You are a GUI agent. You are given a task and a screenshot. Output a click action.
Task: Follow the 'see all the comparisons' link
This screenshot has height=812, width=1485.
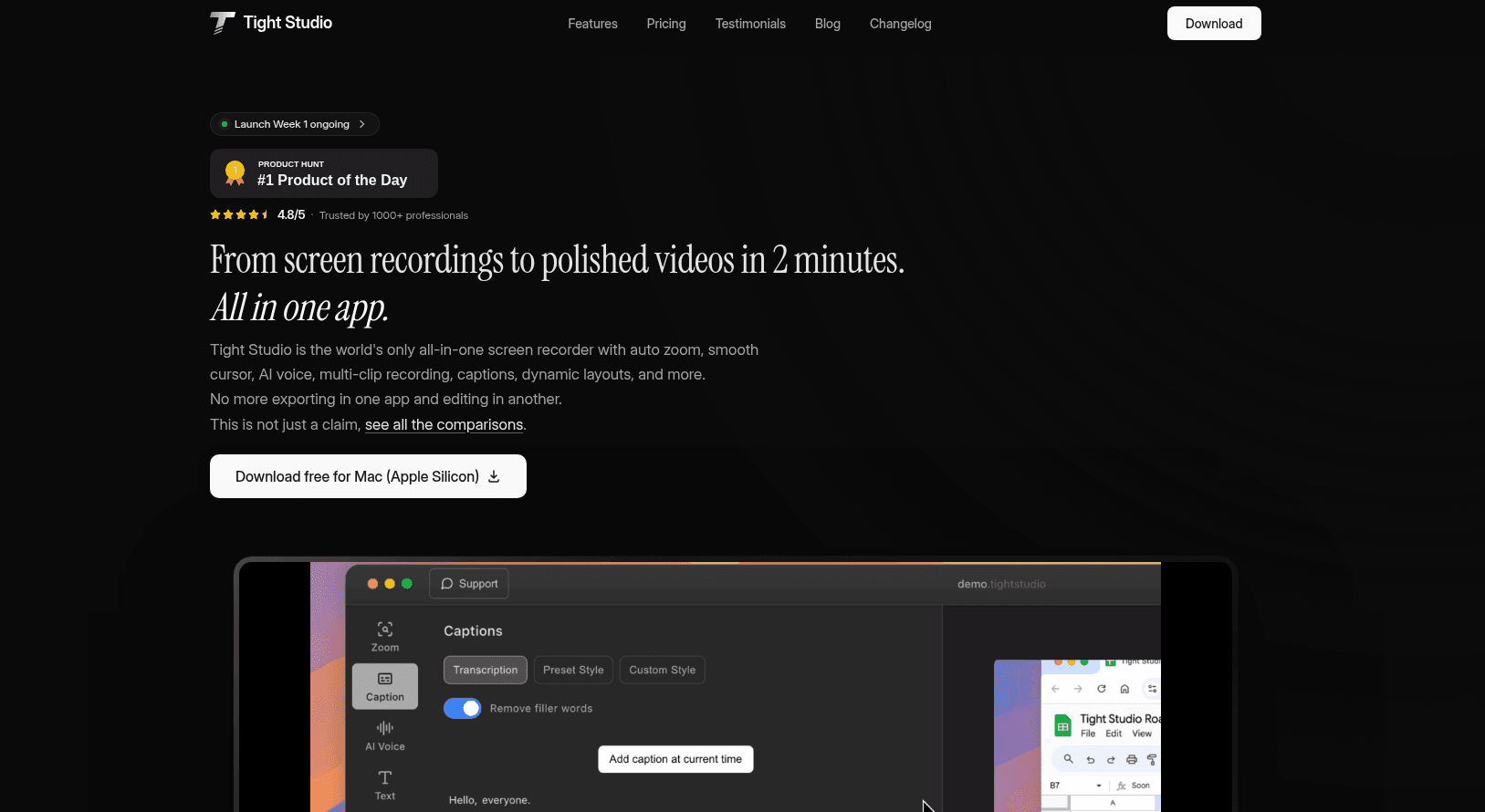click(444, 424)
